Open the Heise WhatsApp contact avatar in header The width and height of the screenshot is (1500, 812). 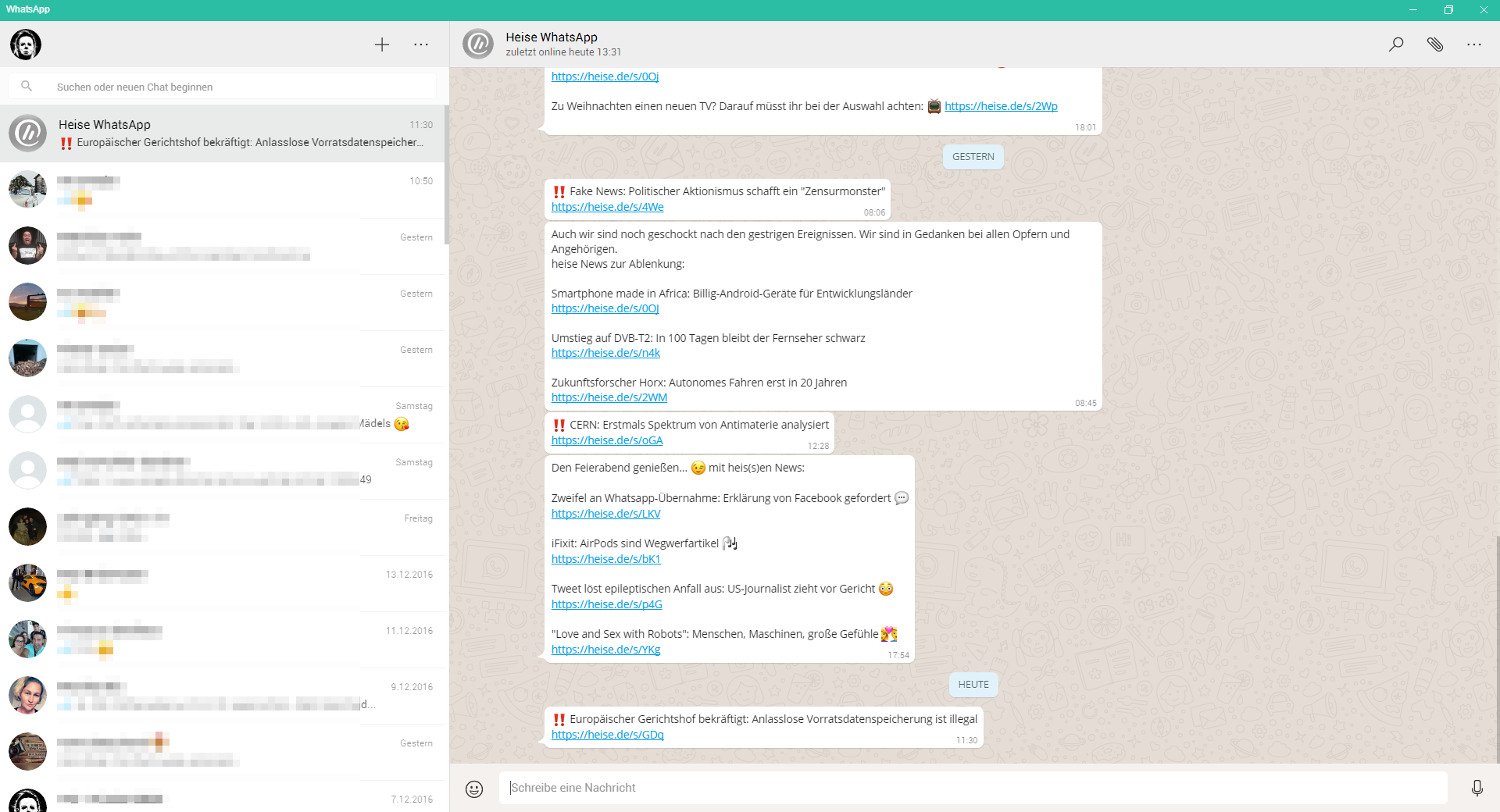[478, 45]
